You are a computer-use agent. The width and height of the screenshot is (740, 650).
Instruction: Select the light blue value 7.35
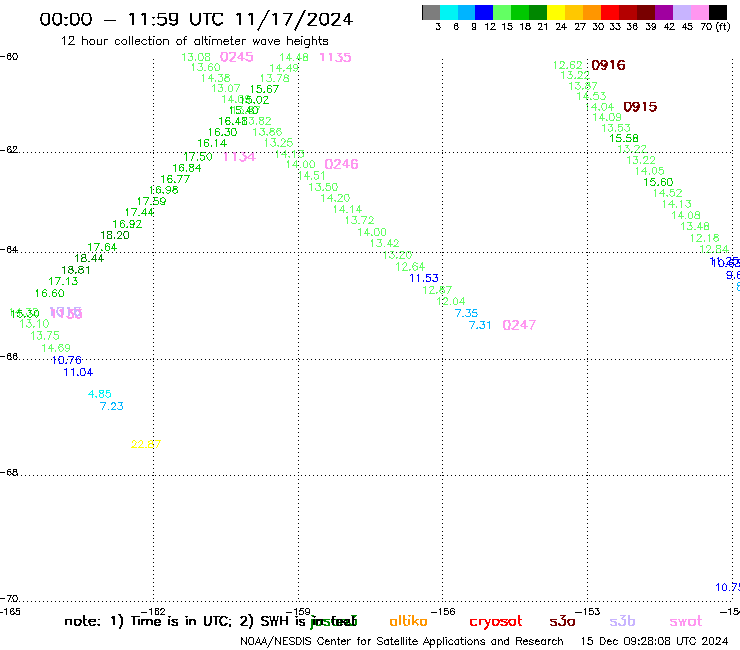466,313
